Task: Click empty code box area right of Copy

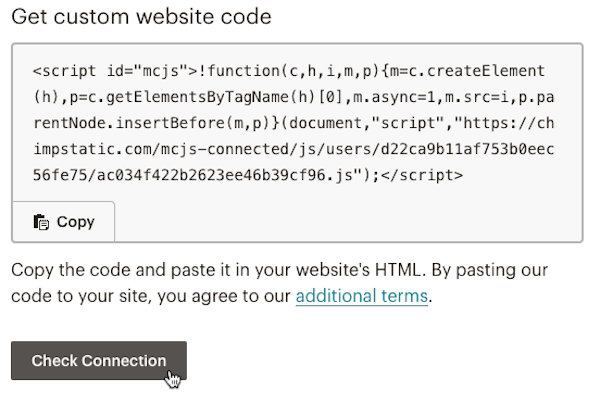Action: coord(348,222)
